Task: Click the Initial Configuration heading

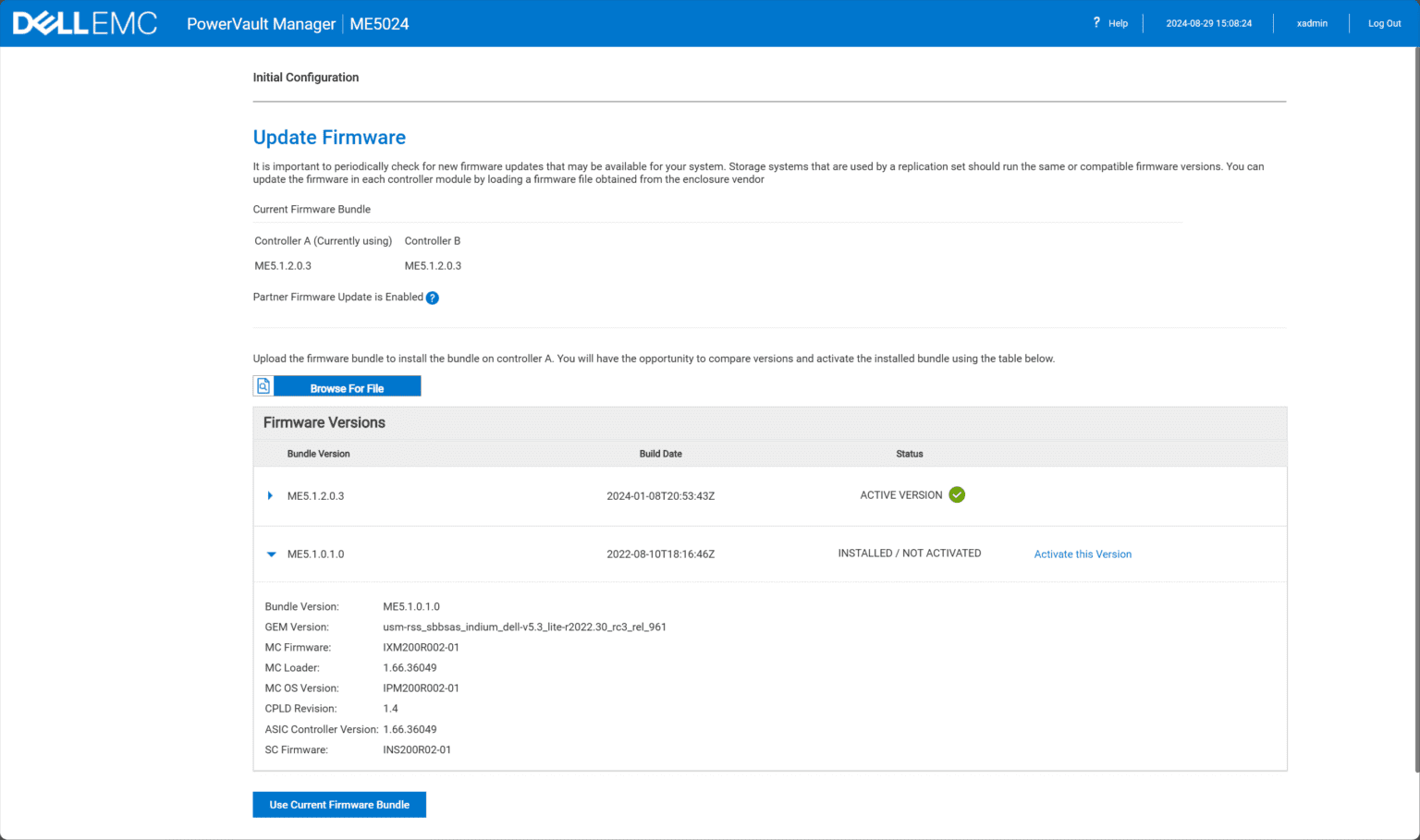Action: pyautogui.click(x=305, y=78)
